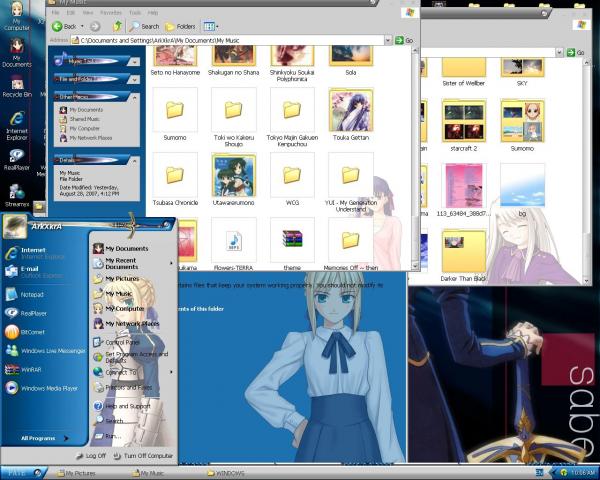Open the Favorites menu in My Music
Viewport: 600px width, 480px height.
pyautogui.click(x=111, y=13)
